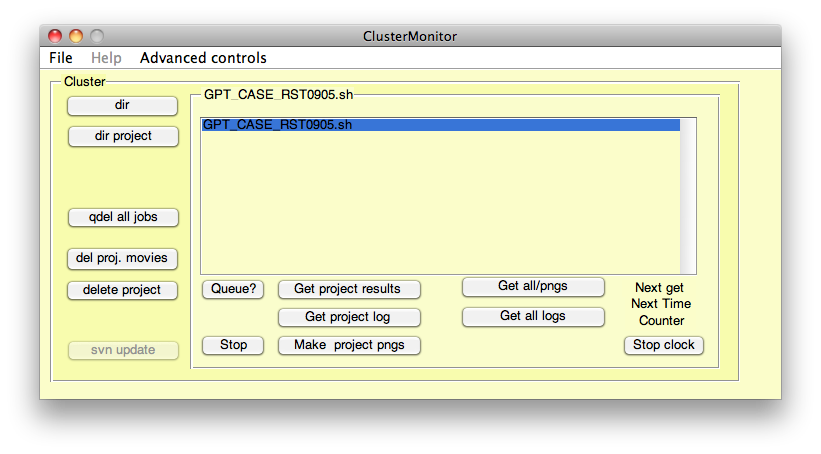The image size is (821, 454).
Task: Click qdel all jobs button
Action: pyautogui.click(x=122, y=217)
